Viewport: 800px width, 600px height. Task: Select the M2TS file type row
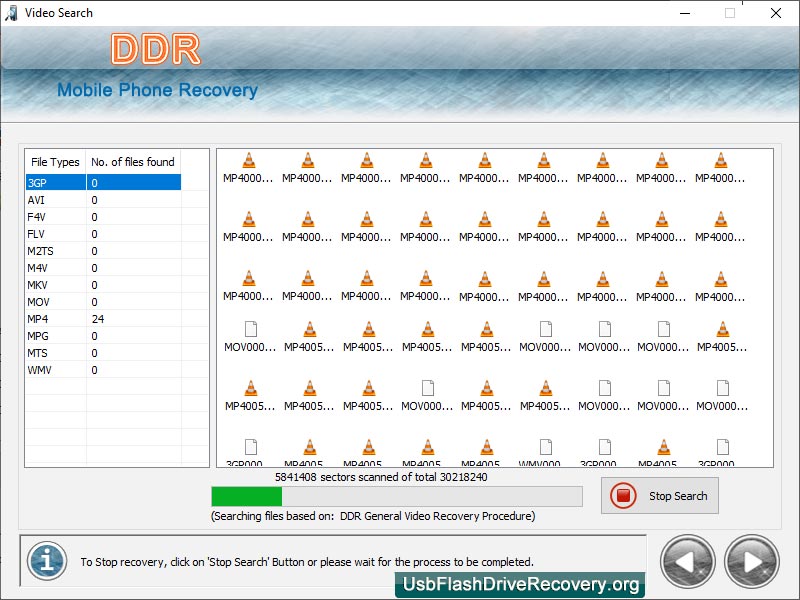104,251
